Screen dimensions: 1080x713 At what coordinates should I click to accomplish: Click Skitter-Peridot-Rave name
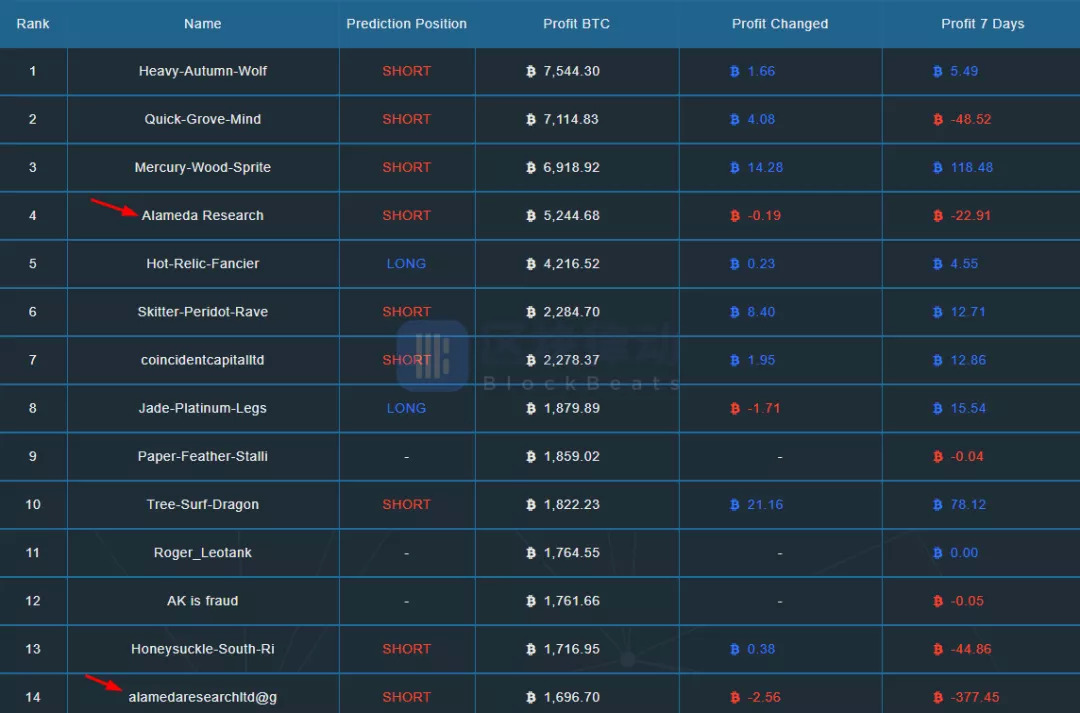pyautogui.click(x=202, y=312)
